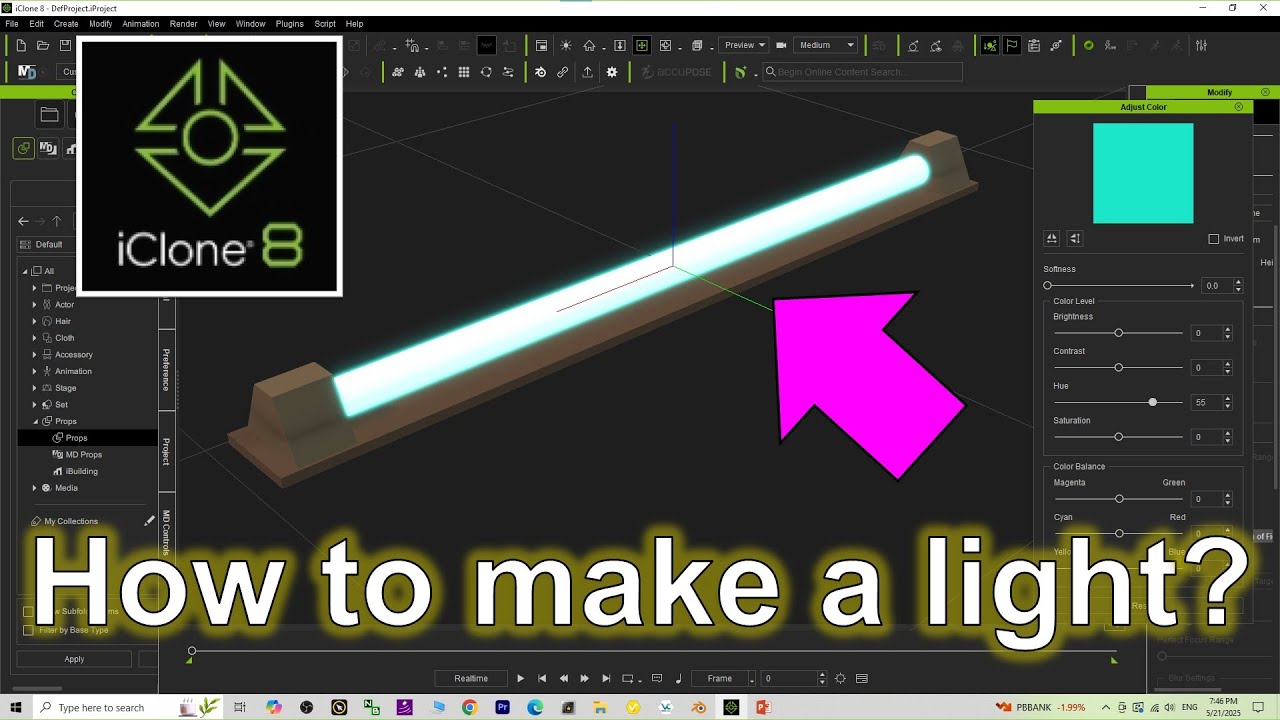Click the Realtime button on playback bar
The width and height of the screenshot is (1280, 720).
tap(471, 678)
